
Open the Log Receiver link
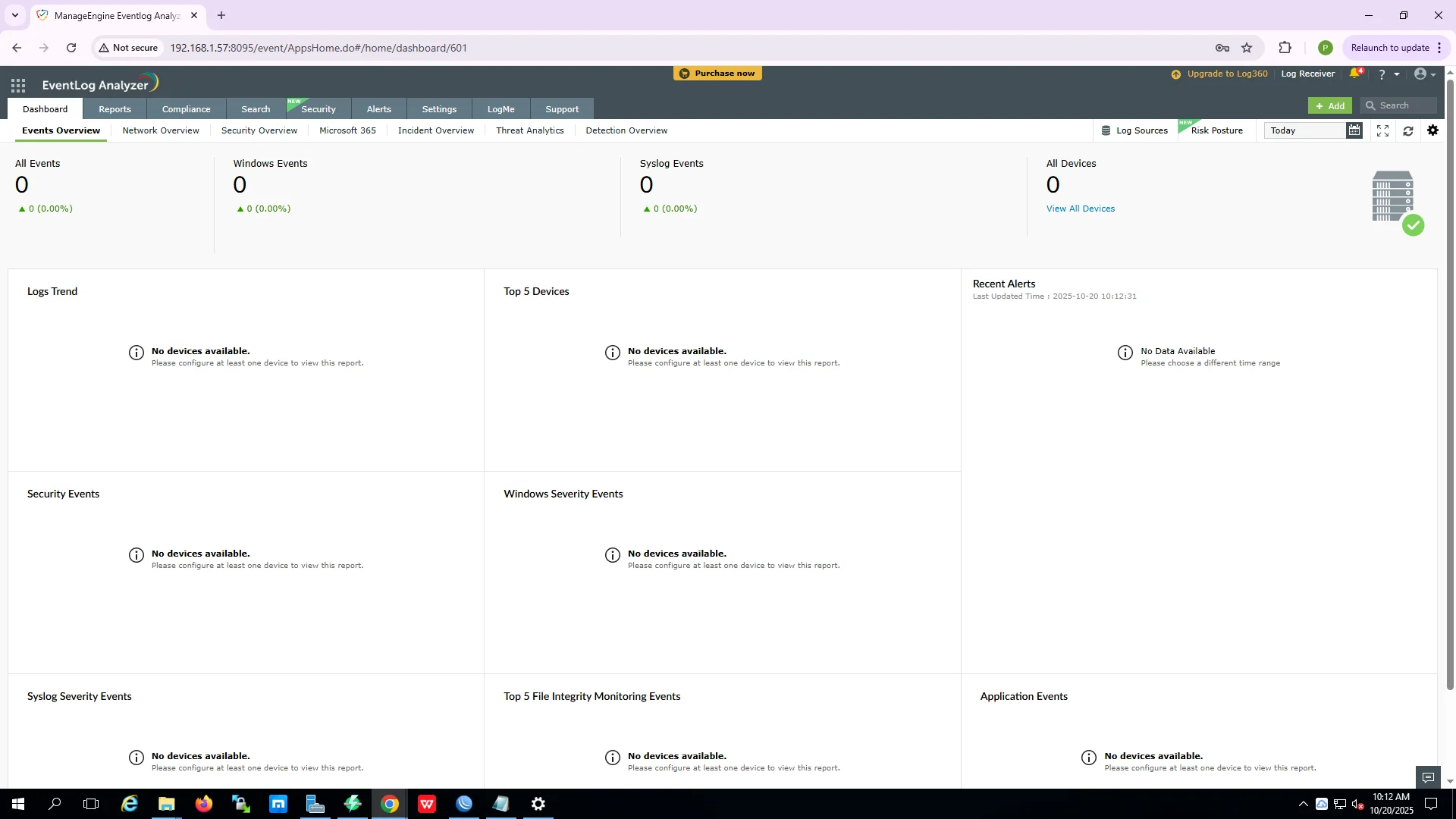(x=1307, y=74)
